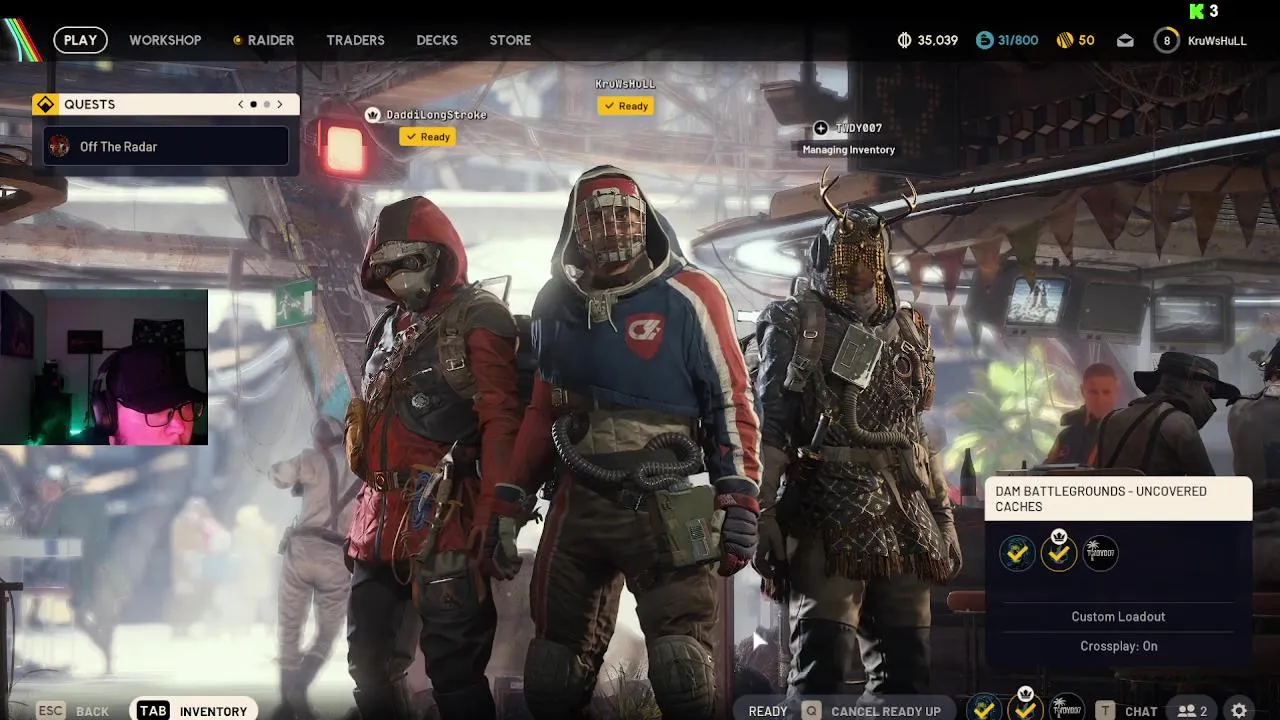
Task: Open the CHAT panel
Action: coord(1141,711)
